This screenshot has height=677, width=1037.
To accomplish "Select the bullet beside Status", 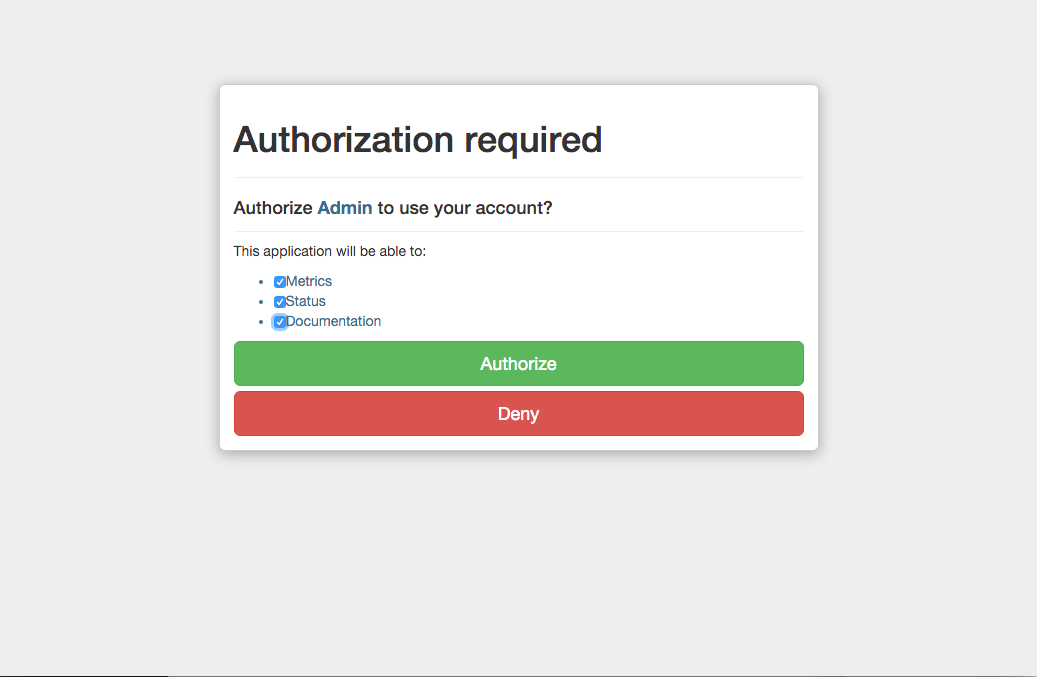I will click(261, 302).
